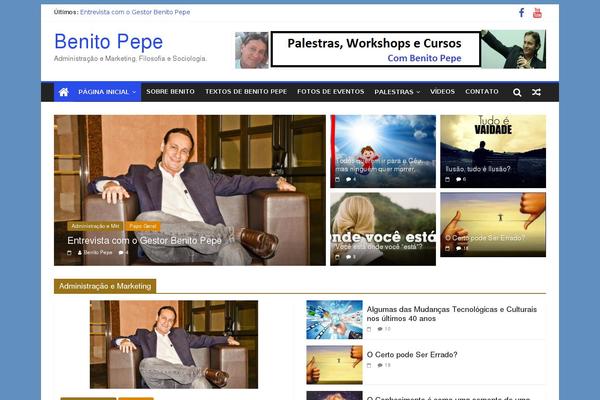Click comment icon on Entrevista featured post
Viewport: 600px width, 400px height.
[x=121, y=253]
